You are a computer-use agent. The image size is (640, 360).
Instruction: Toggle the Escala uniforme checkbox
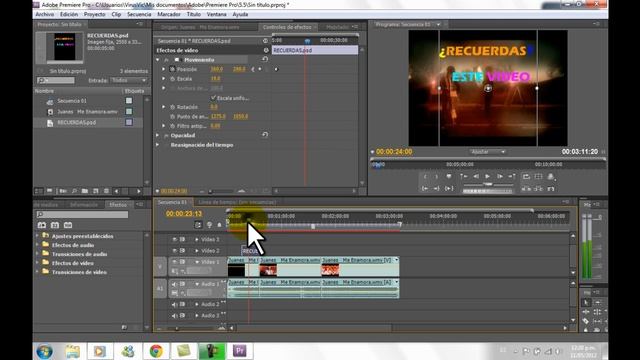coord(213,98)
